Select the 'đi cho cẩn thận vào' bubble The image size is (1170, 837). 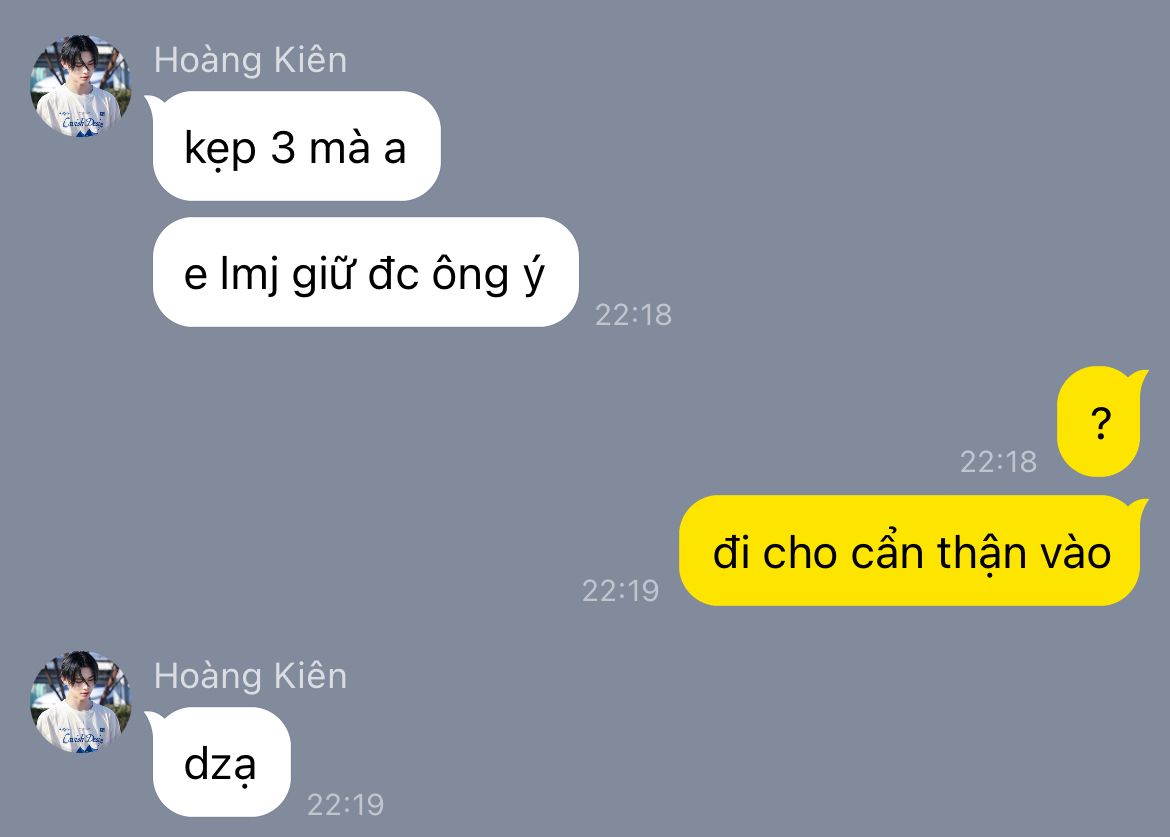pos(910,551)
